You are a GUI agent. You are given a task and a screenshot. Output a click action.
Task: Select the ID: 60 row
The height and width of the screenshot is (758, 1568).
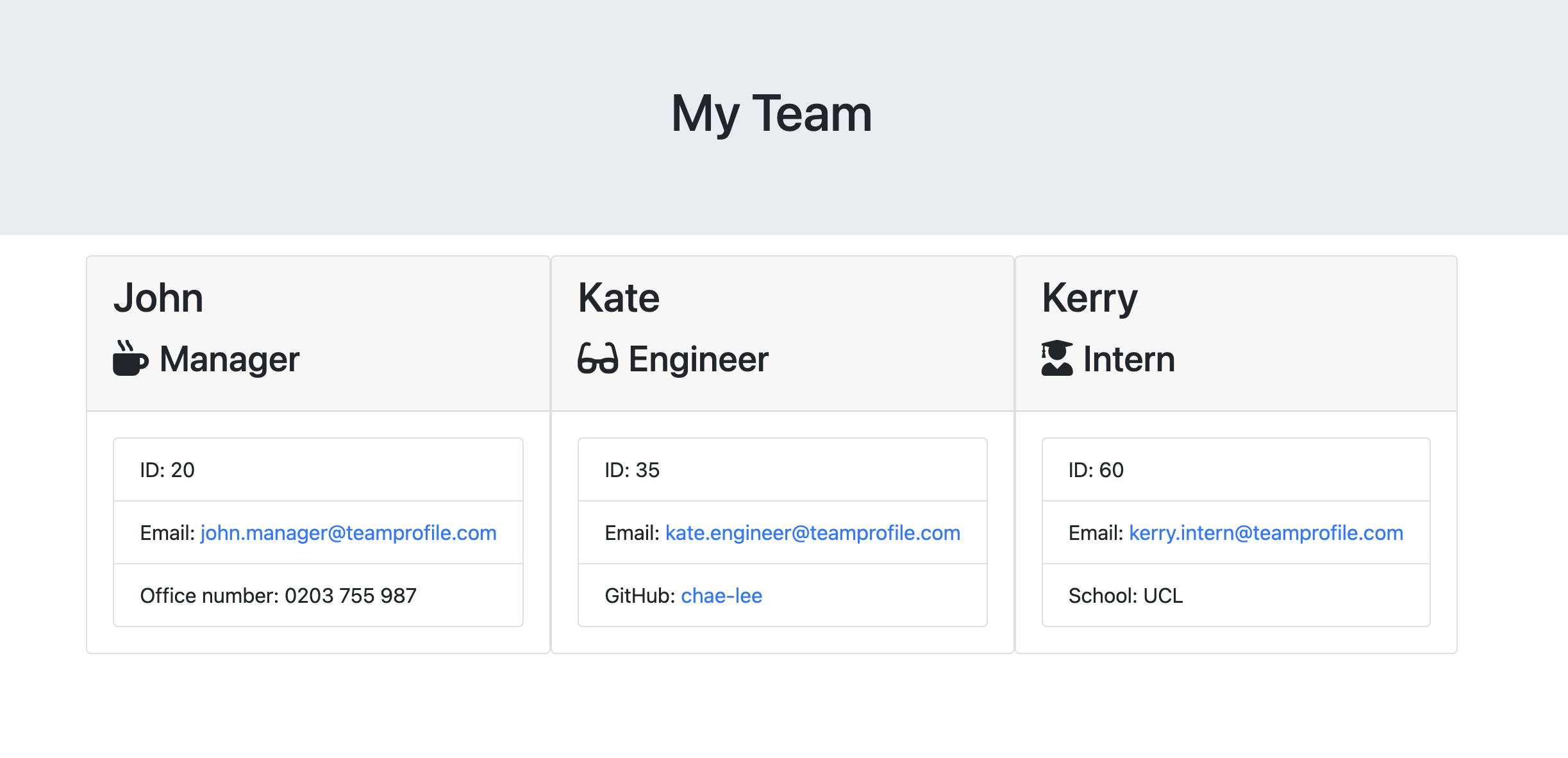(x=1236, y=470)
